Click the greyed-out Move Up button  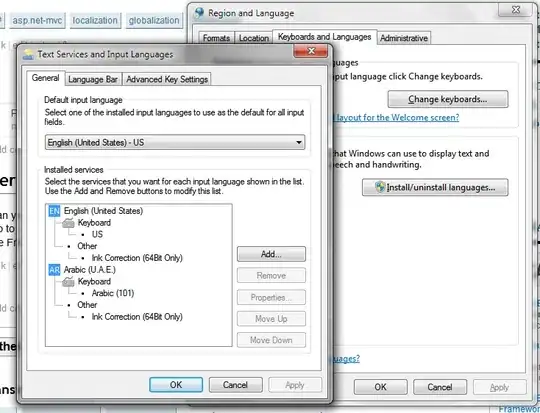tap(271, 319)
